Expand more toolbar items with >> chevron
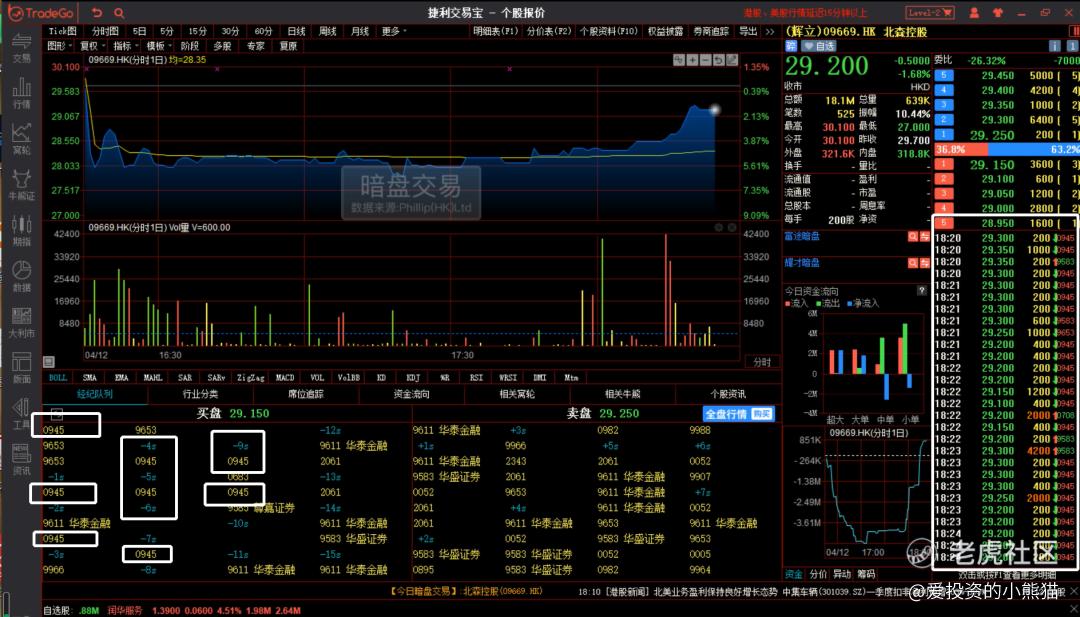Viewport: 1080px width, 617px height. point(770,32)
